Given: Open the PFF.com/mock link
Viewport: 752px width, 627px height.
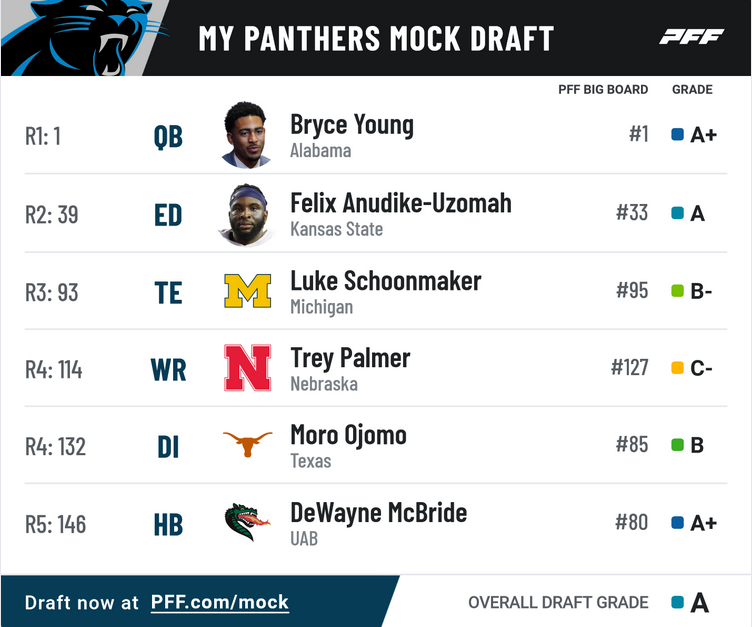Looking at the screenshot, I should (220, 602).
